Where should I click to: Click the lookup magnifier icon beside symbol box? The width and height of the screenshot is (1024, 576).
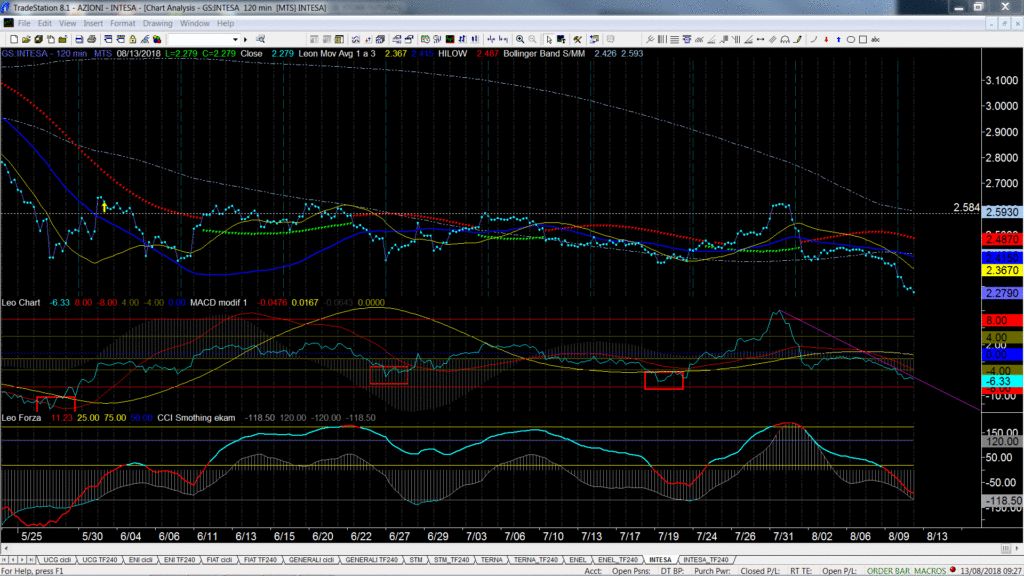[x=261, y=39]
